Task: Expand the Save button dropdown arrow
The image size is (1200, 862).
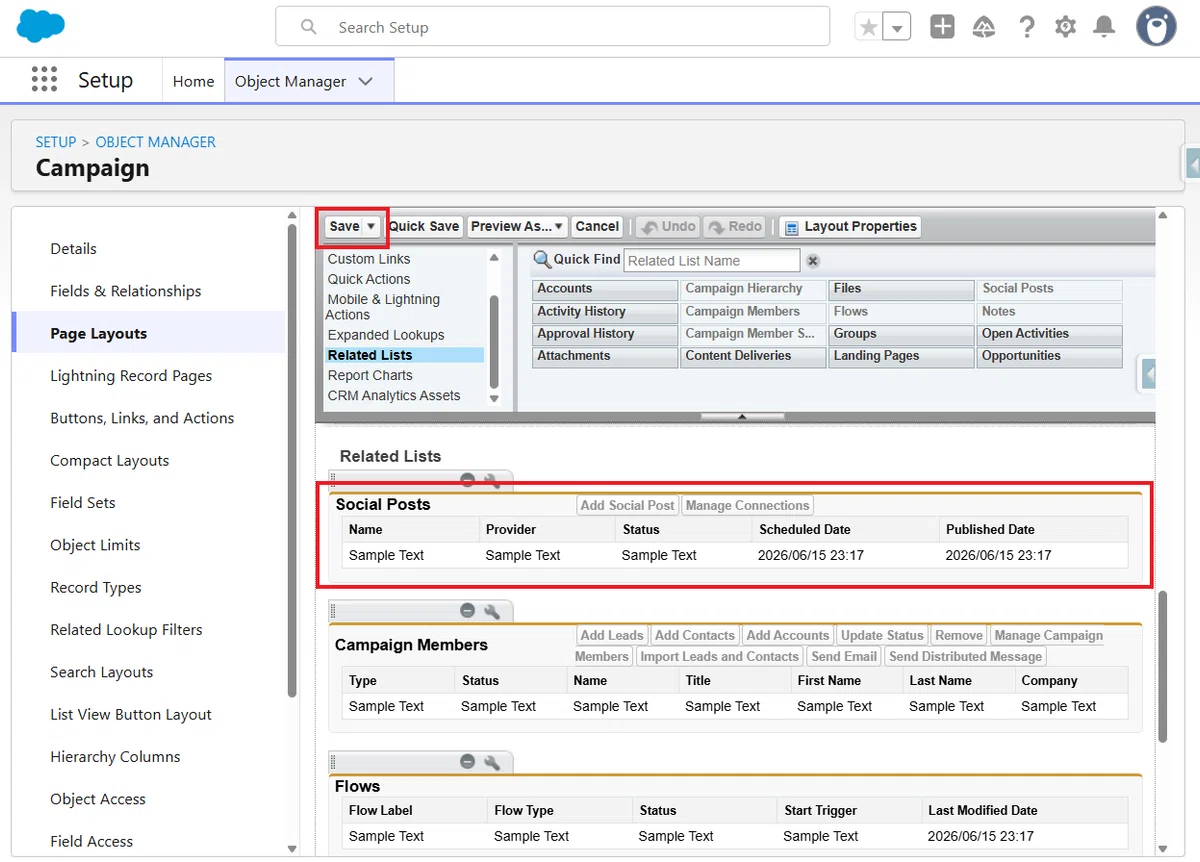Action: [371, 227]
